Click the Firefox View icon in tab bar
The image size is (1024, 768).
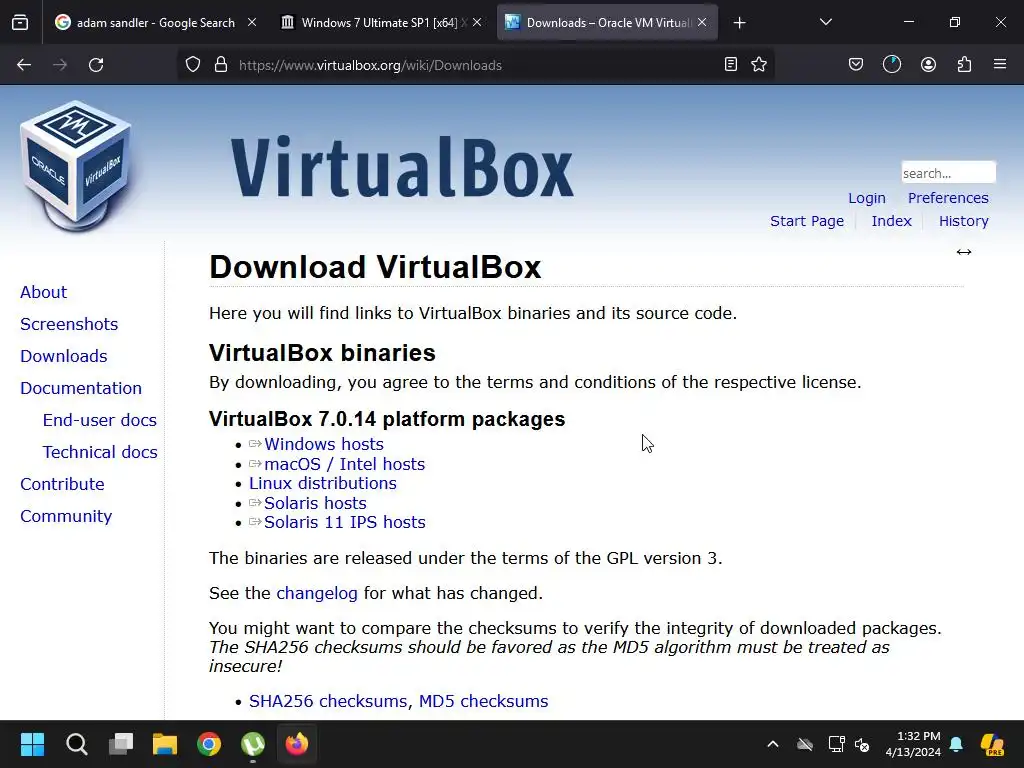point(20,23)
